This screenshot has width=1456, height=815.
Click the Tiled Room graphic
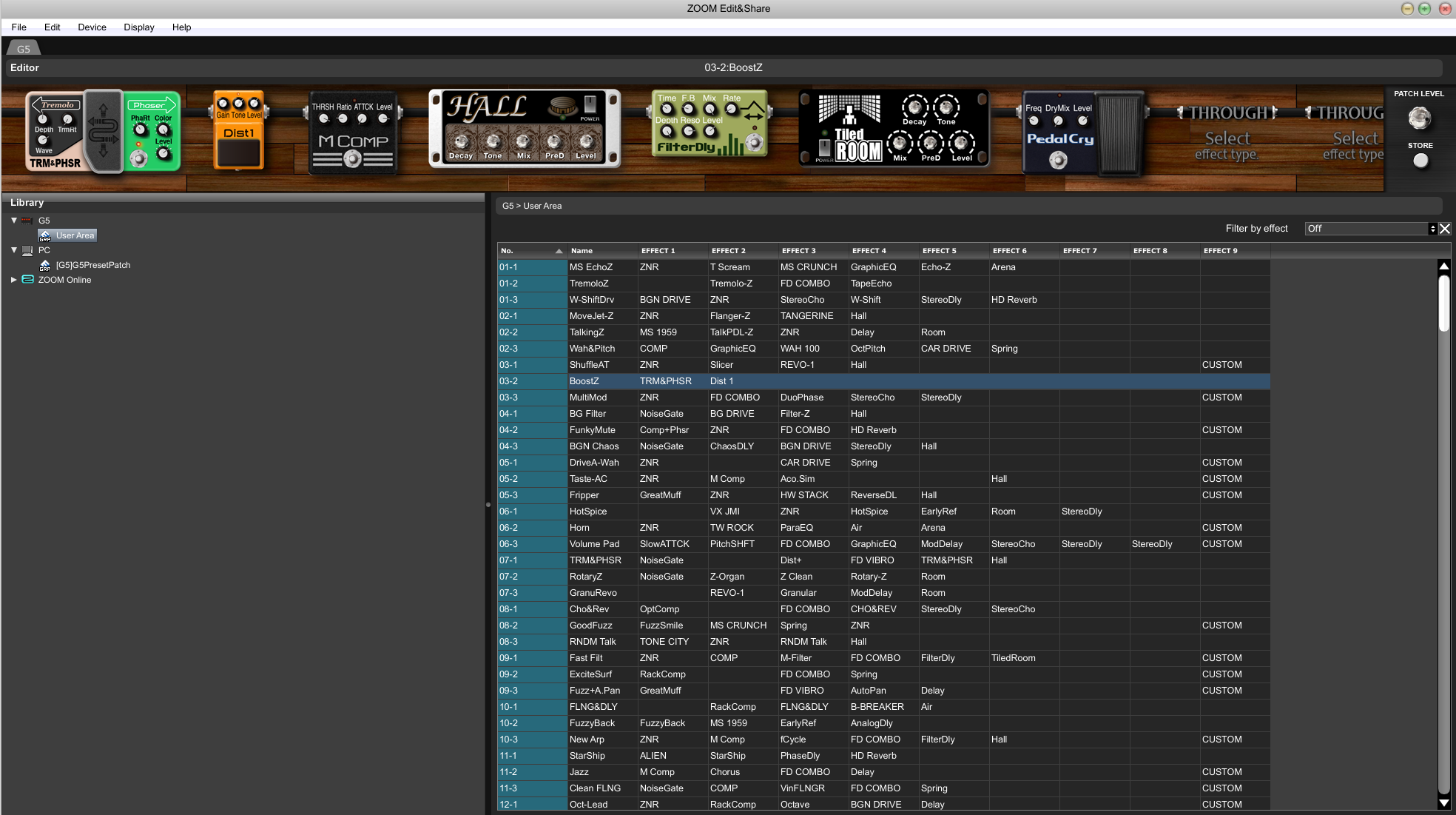point(849,110)
